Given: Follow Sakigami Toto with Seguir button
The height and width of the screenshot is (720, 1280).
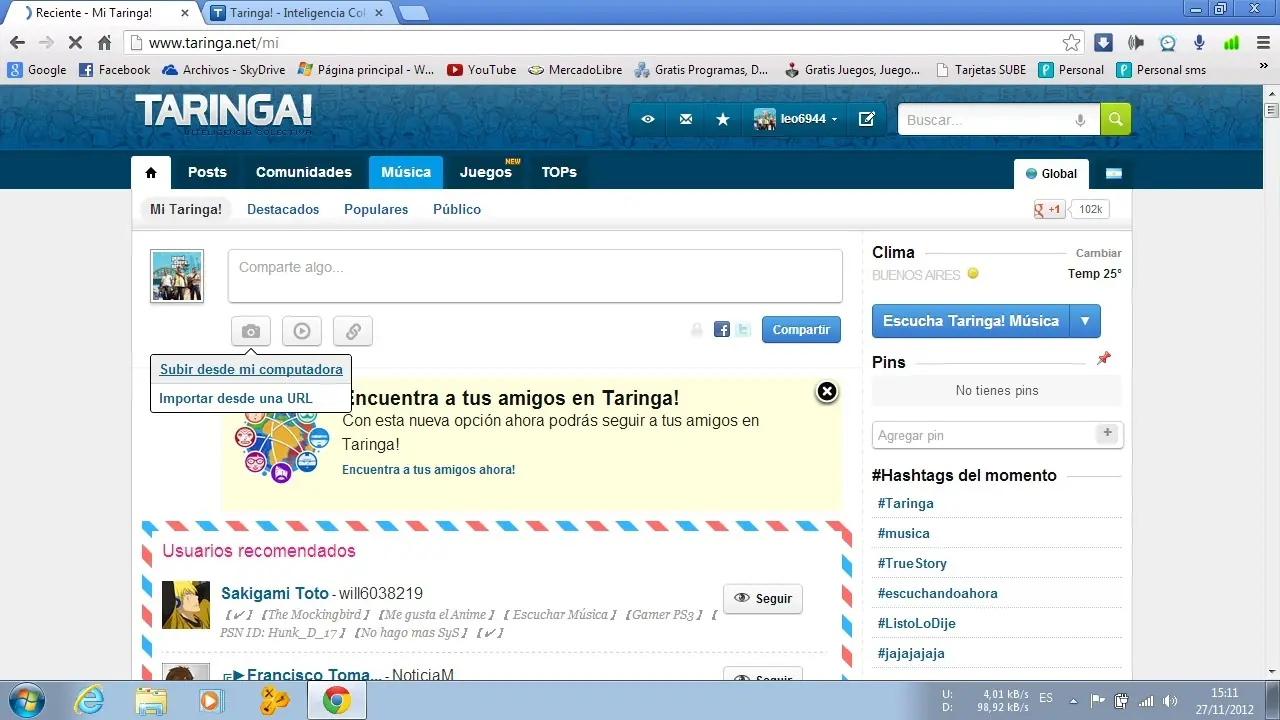Looking at the screenshot, I should pyautogui.click(x=763, y=598).
